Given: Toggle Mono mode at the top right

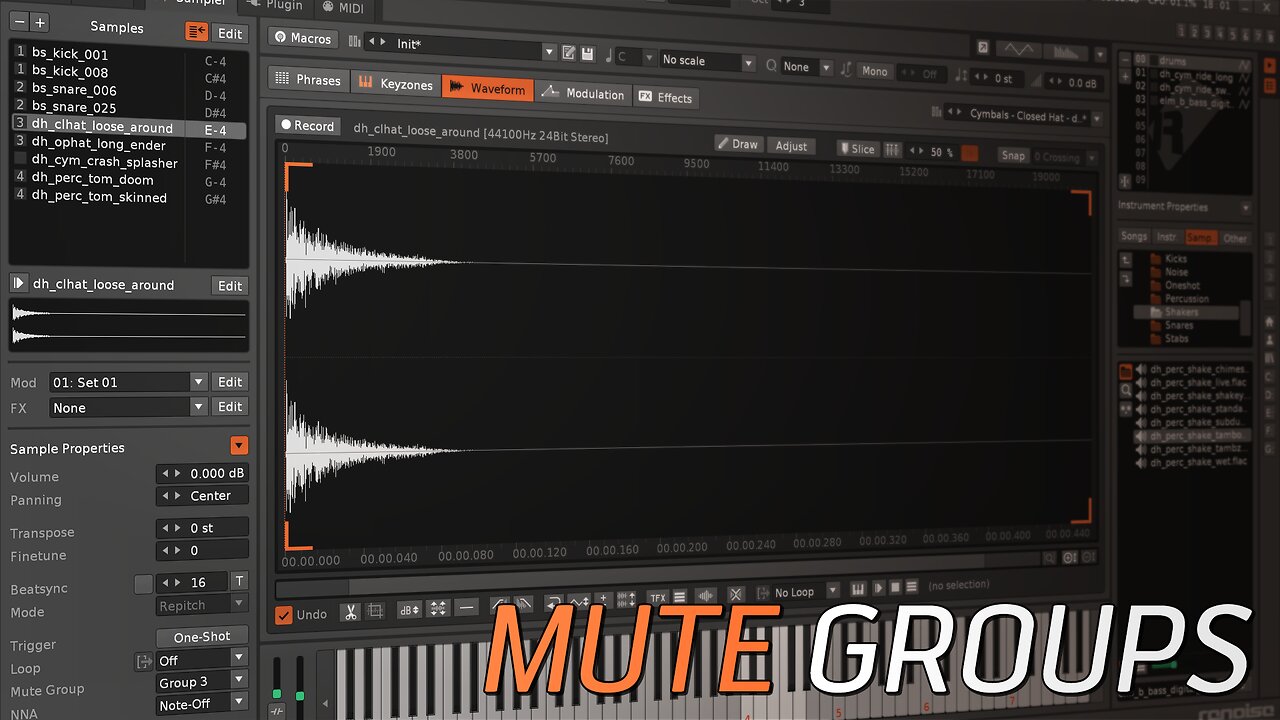Looking at the screenshot, I should [873, 71].
